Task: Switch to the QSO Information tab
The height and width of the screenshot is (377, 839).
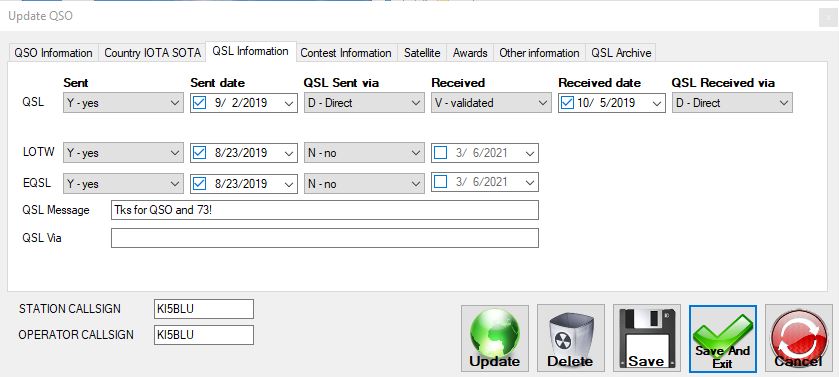Action: pyautogui.click(x=53, y=53)
